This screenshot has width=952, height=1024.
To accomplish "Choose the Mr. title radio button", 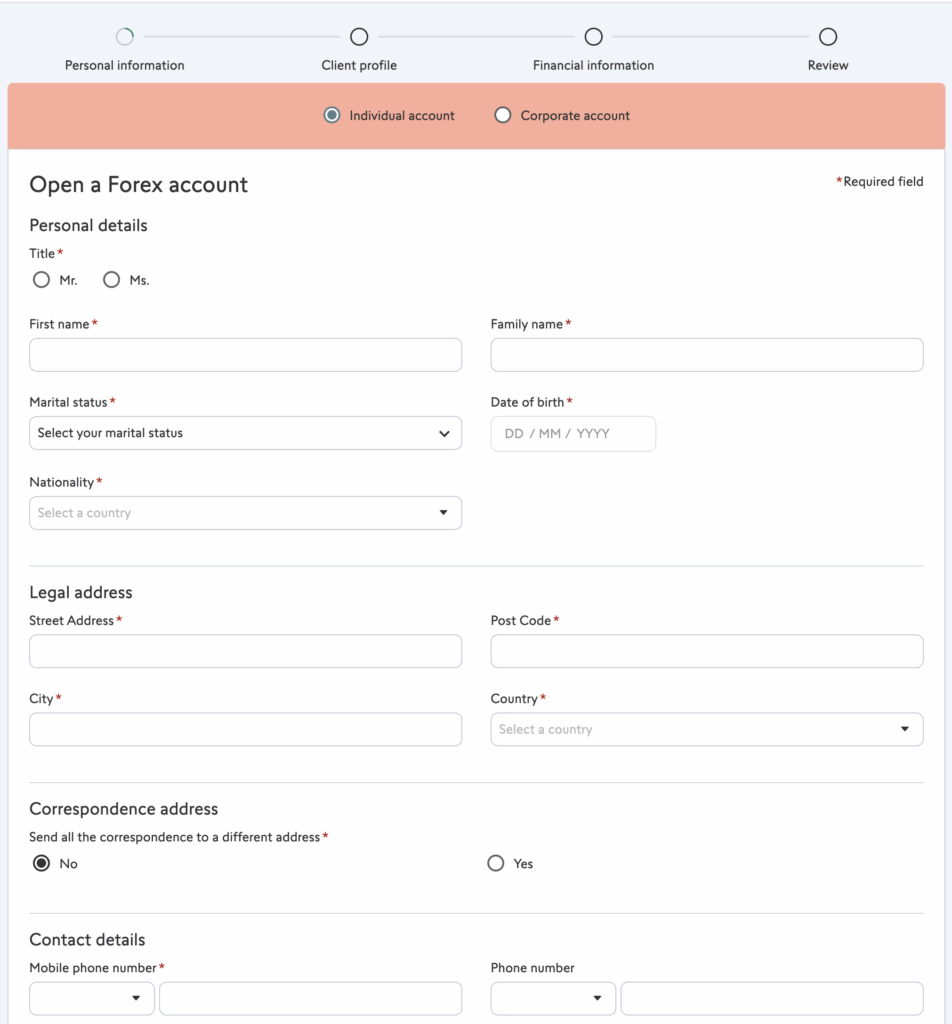I will 41,280.
